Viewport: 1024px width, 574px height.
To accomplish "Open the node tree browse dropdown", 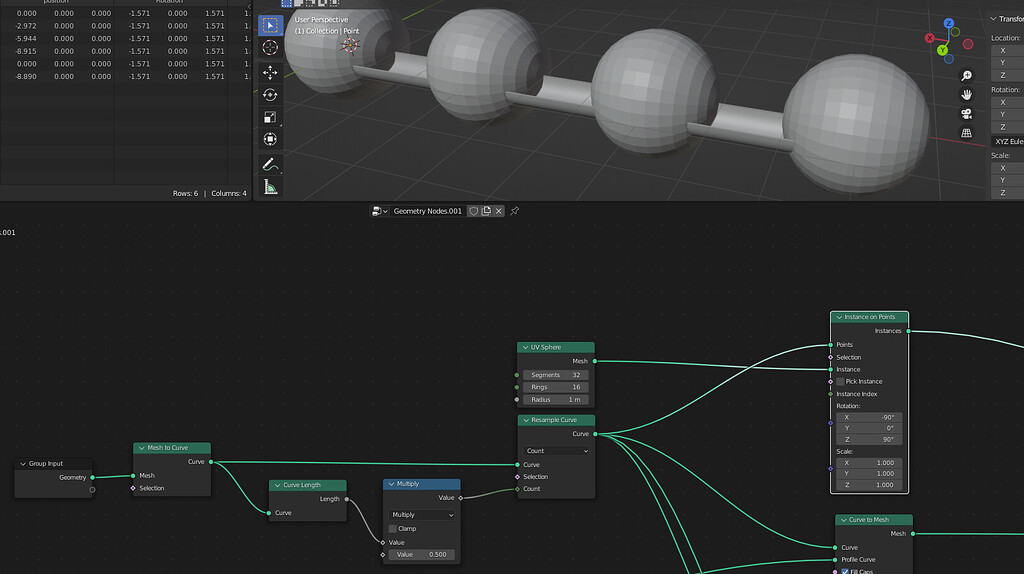I will 379,211.
